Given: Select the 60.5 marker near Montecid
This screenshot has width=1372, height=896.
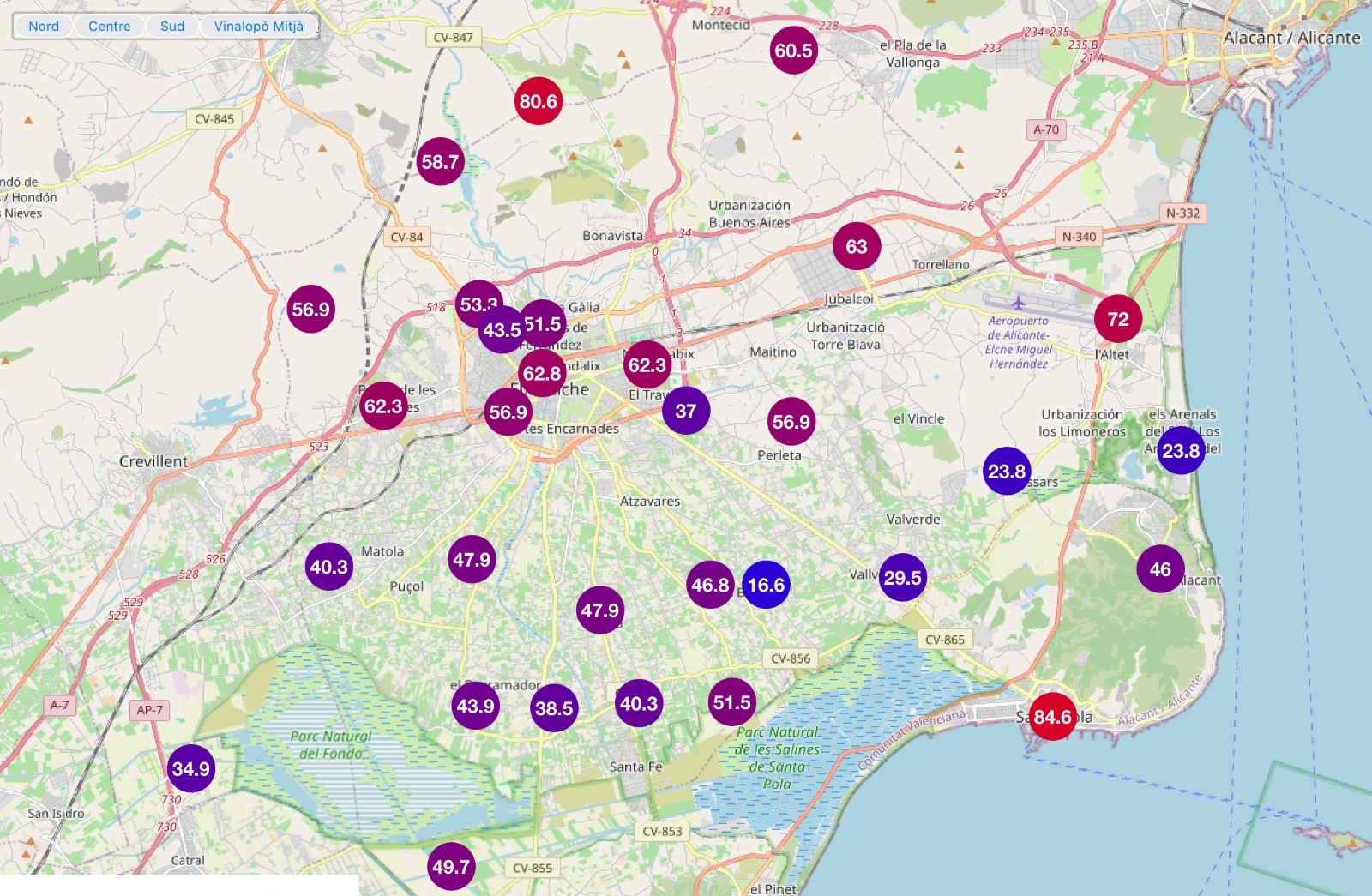Looking at the screenshot, I should pyautogui.click(x=793, y=51).
